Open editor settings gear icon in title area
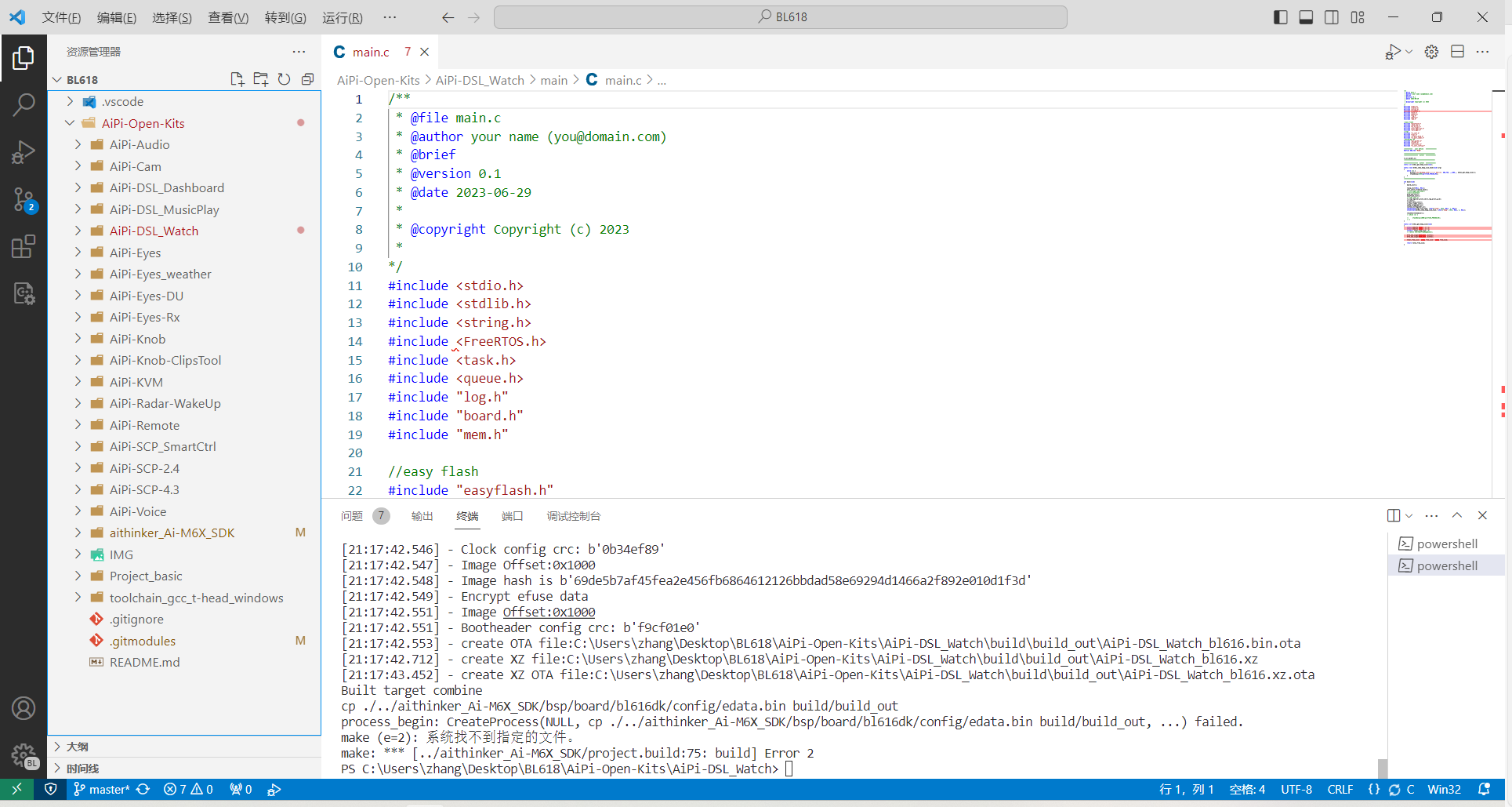The image size is (1512, 807). tap(1431, 52)
